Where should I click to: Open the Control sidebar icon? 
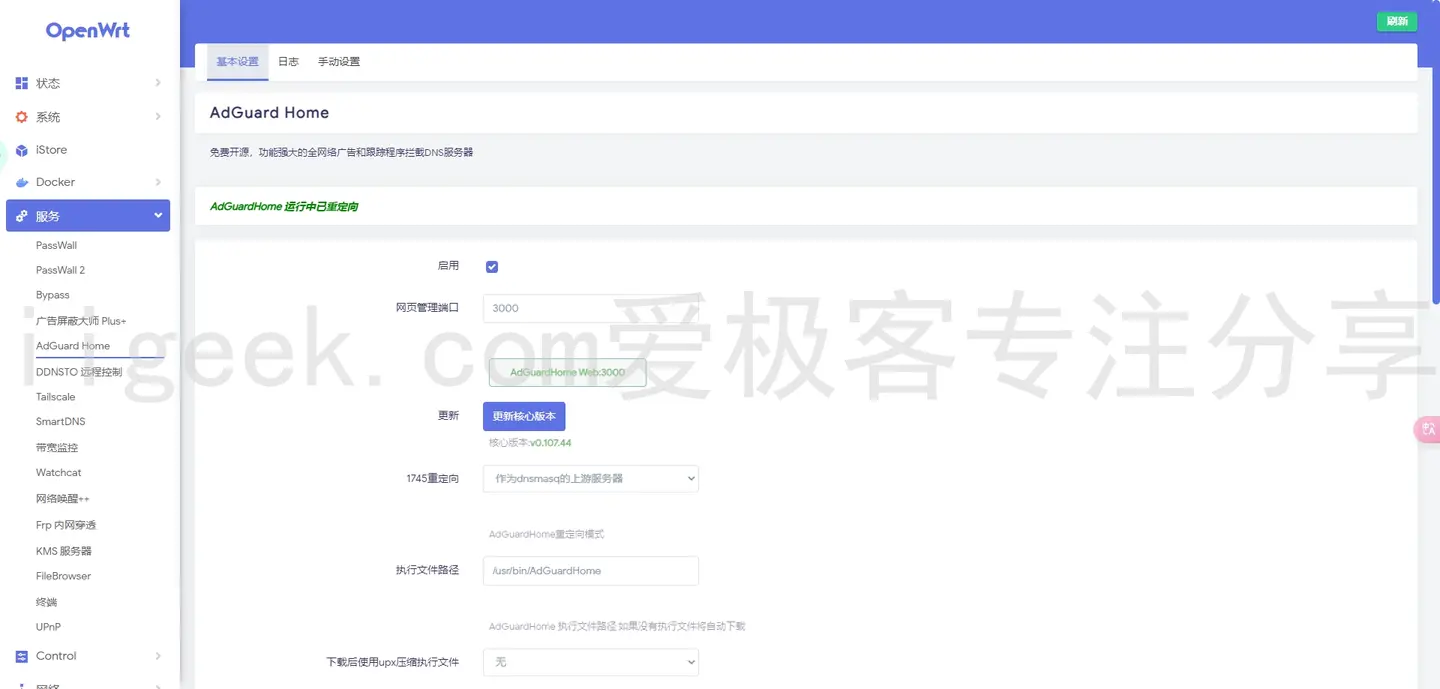22,655
